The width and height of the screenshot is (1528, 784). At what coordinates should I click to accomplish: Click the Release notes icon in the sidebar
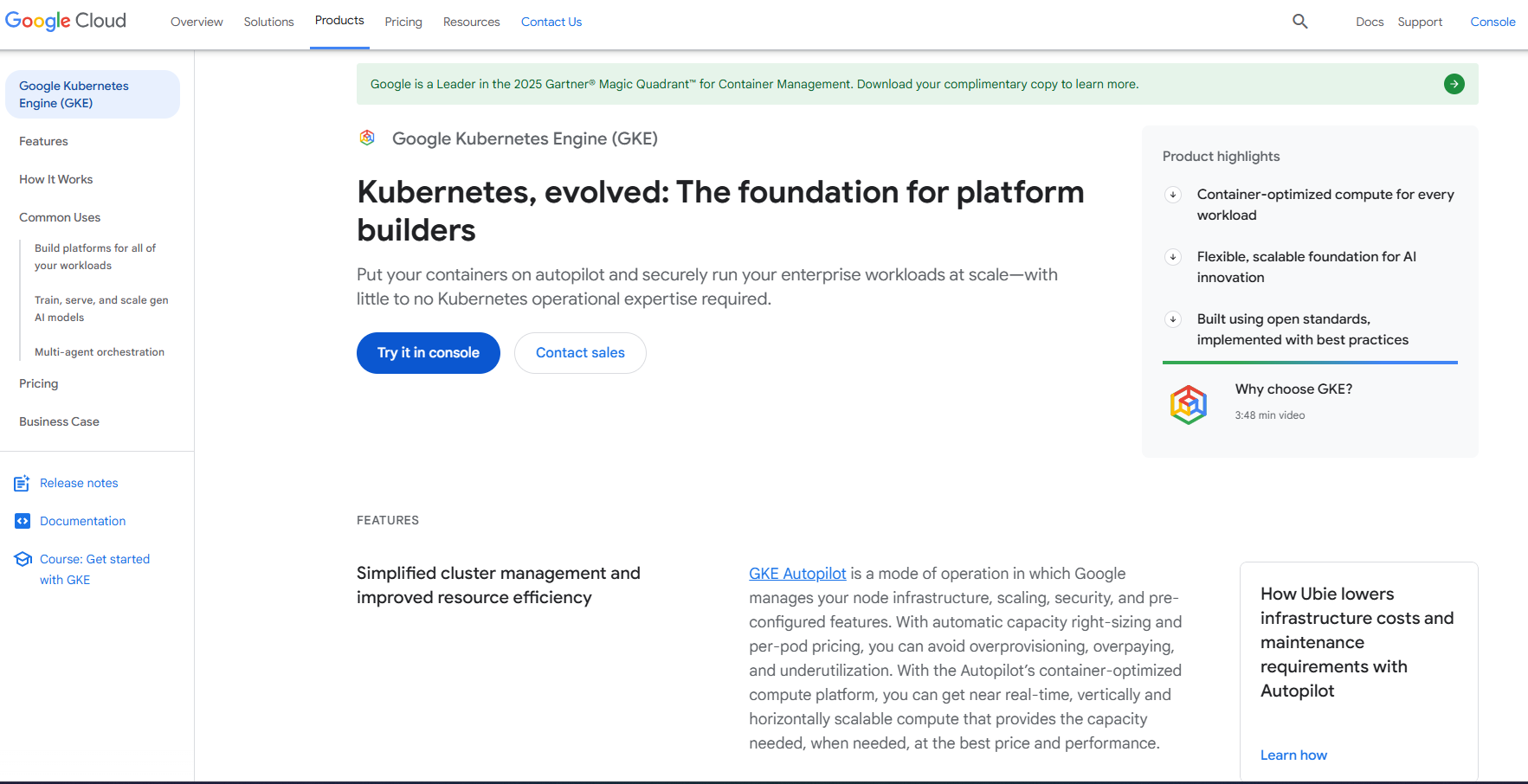[x=22, y=483]
